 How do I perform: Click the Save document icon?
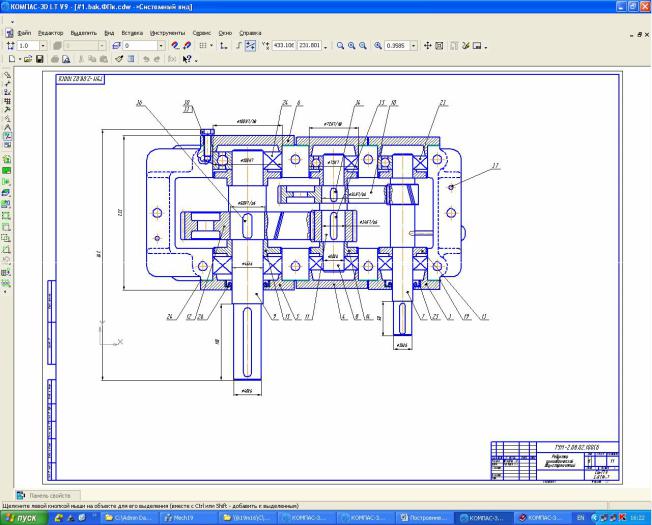[x=37, y=59]
